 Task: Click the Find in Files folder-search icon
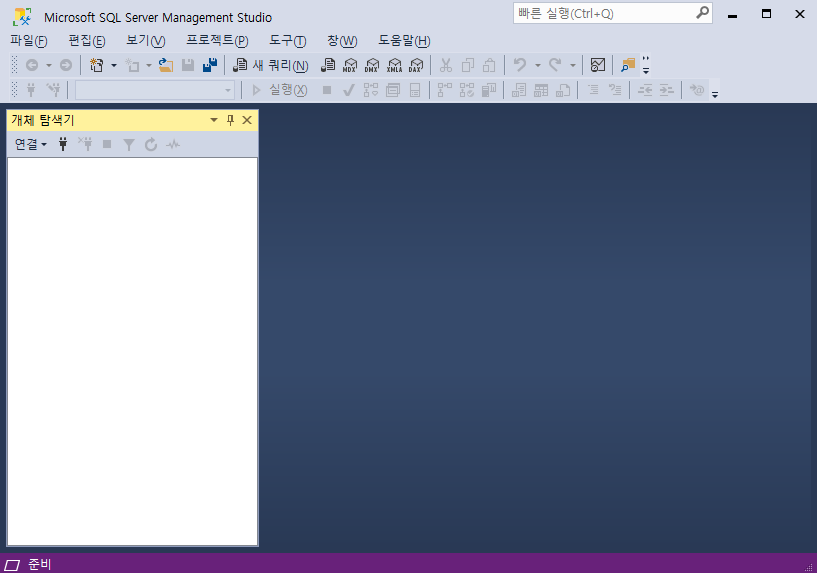coord(628,65)
